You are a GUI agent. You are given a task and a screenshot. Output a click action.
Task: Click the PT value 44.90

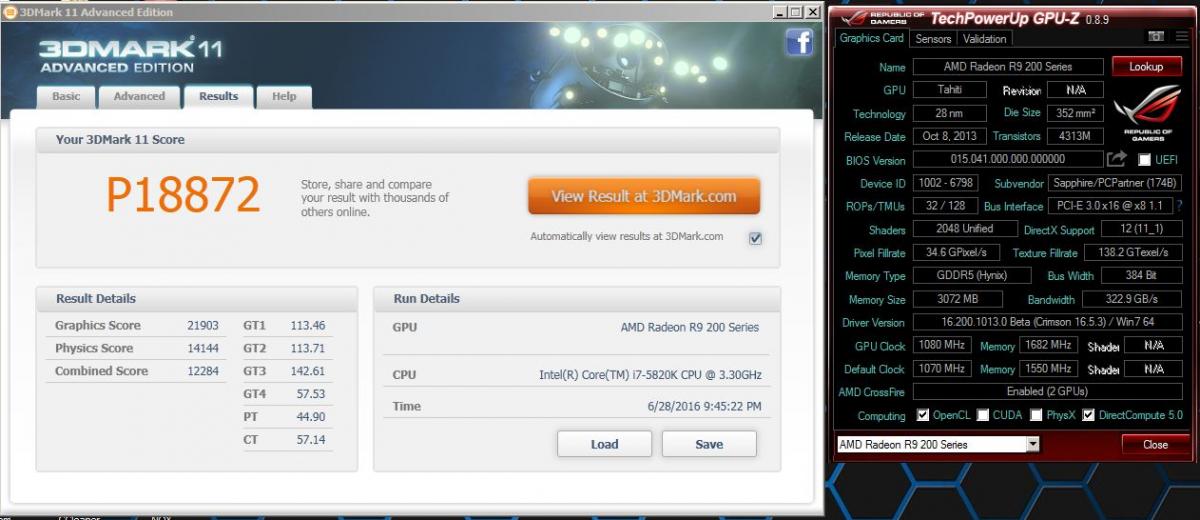coord(312,417)
